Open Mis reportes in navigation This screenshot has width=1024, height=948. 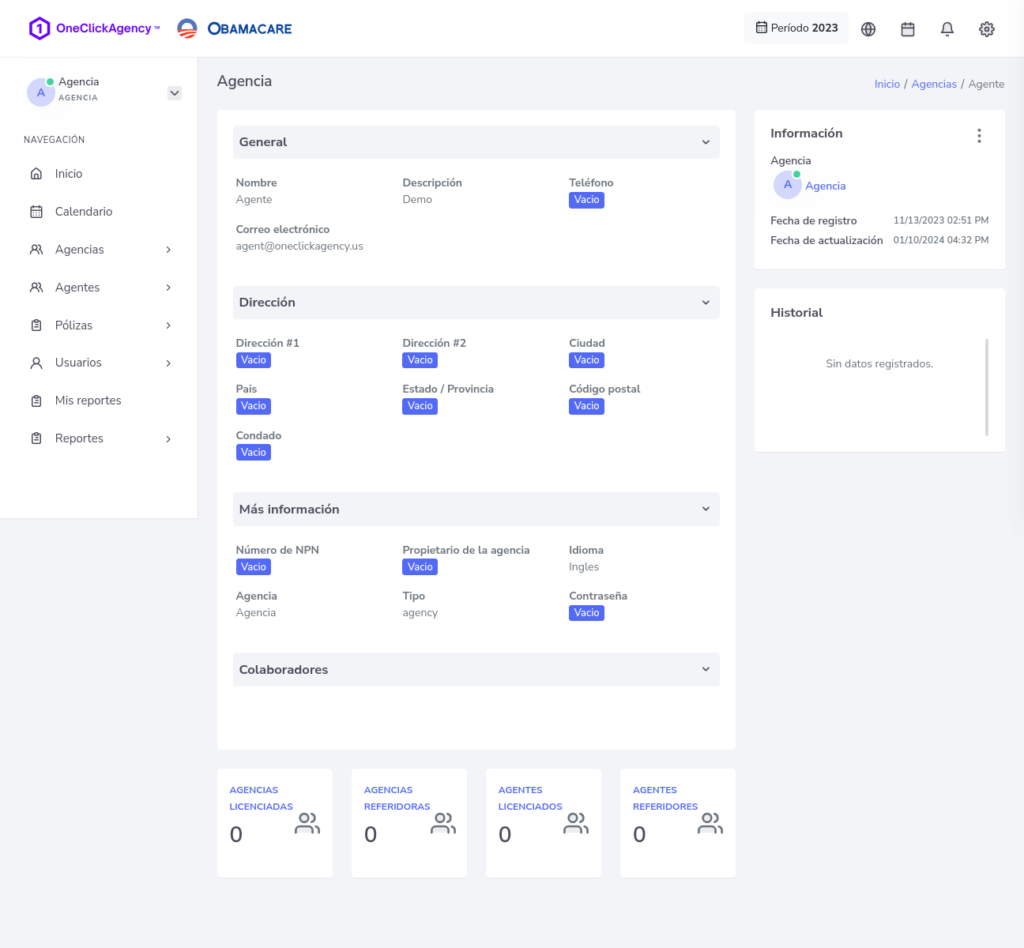(x=88, y=400)
